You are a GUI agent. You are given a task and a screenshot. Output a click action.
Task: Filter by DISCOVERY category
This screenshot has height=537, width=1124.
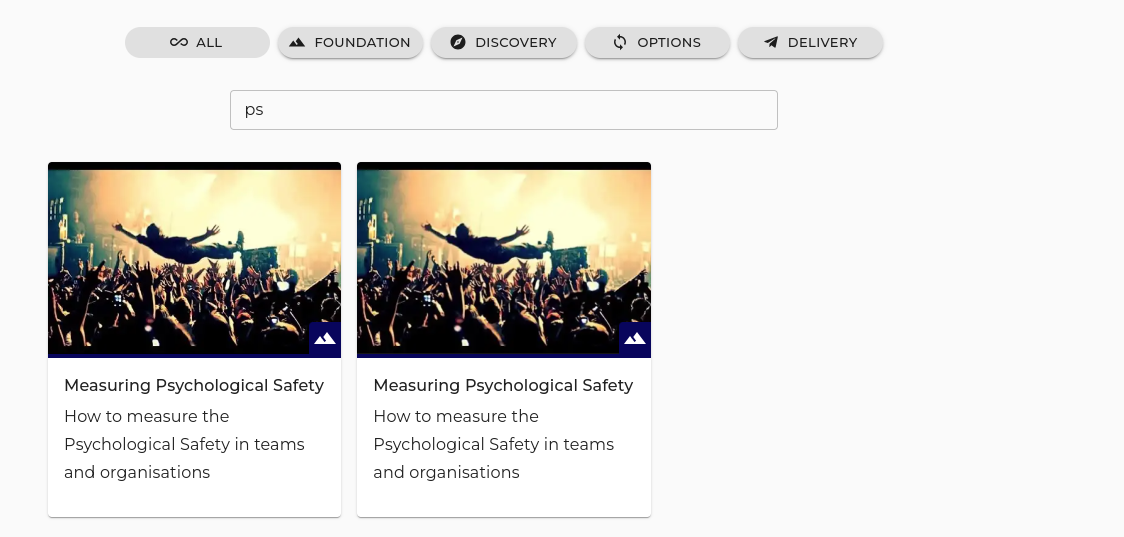(504, 42)
